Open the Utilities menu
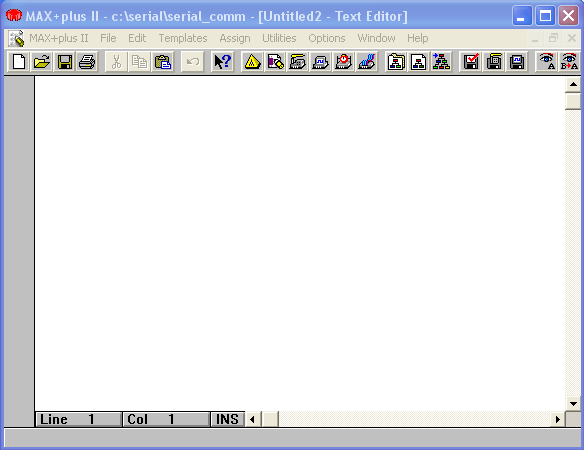 [279, 38]
